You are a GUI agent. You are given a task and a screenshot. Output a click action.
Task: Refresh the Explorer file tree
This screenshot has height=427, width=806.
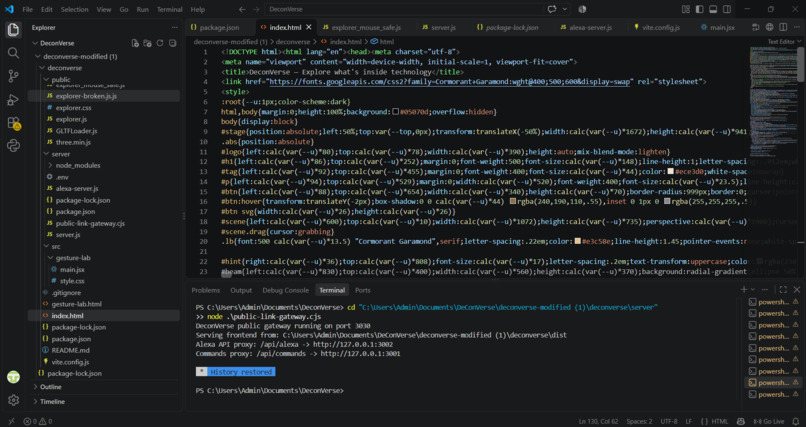pyautogui.click(x=160, y=43)
